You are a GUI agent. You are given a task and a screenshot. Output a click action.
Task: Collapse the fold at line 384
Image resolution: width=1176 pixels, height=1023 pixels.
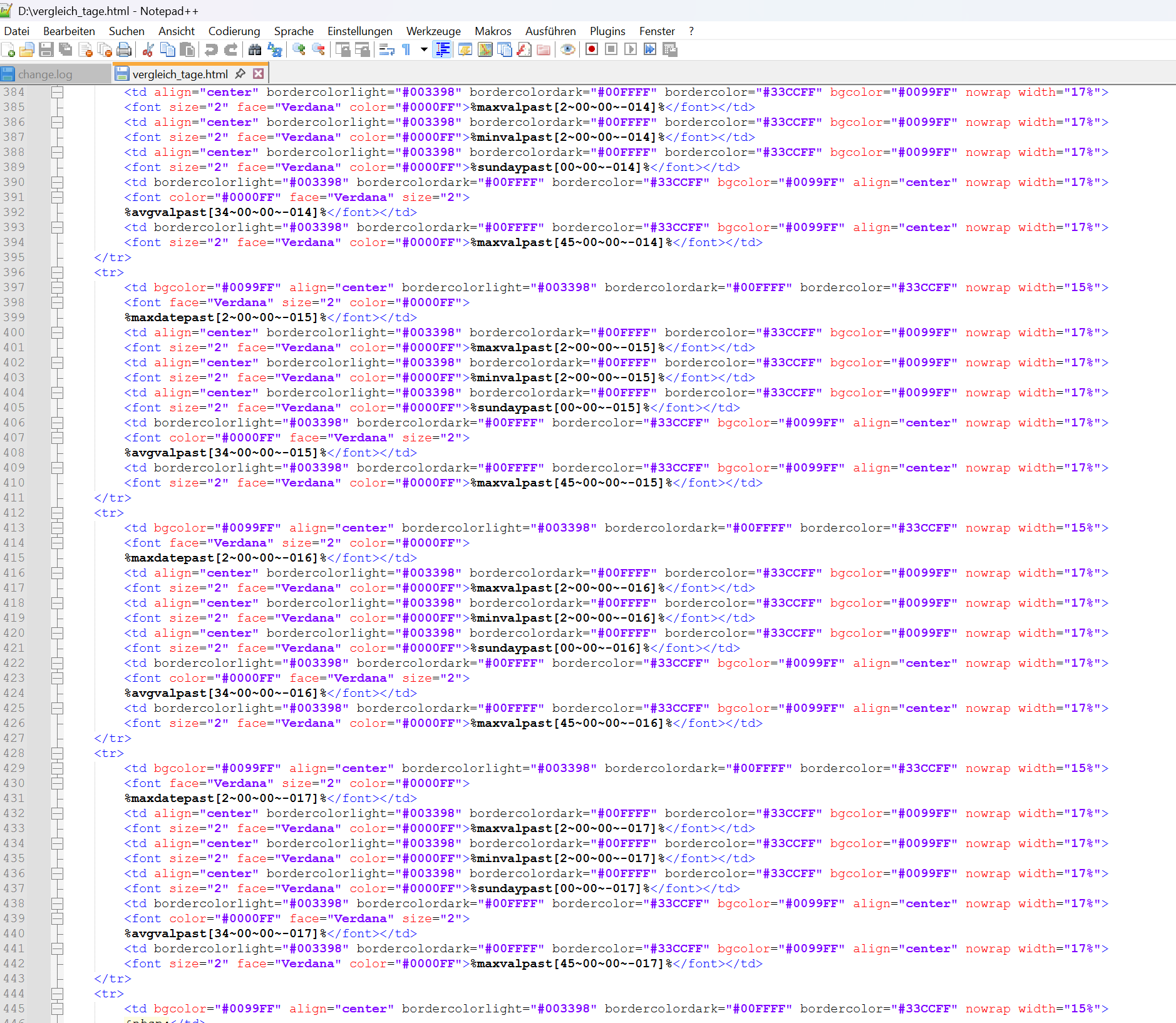(x=57, y=92)
